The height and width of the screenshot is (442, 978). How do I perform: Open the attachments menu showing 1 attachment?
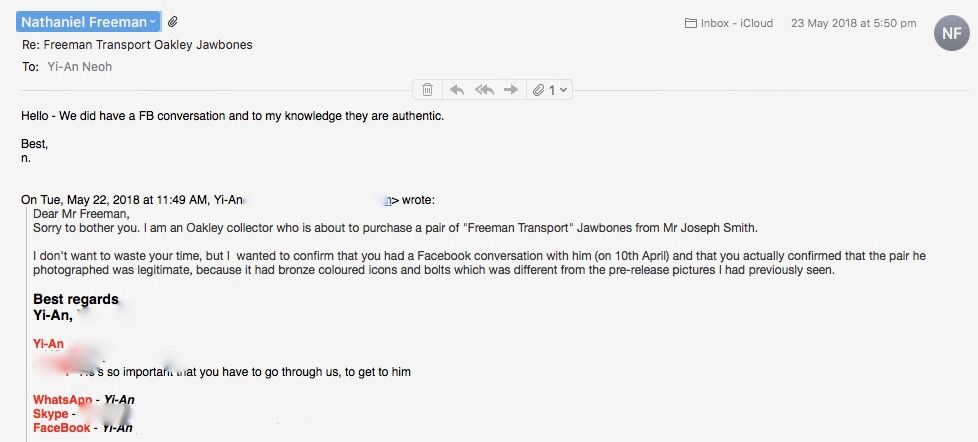tap(550, 90)
